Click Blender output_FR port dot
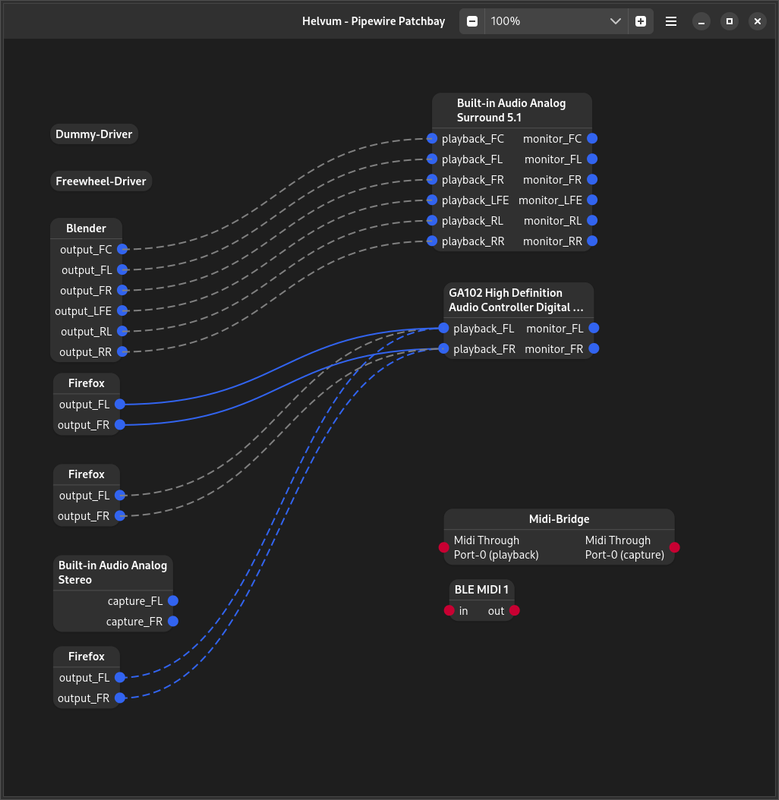This screenshot has height=800, width=779. [x=122, y=290]
